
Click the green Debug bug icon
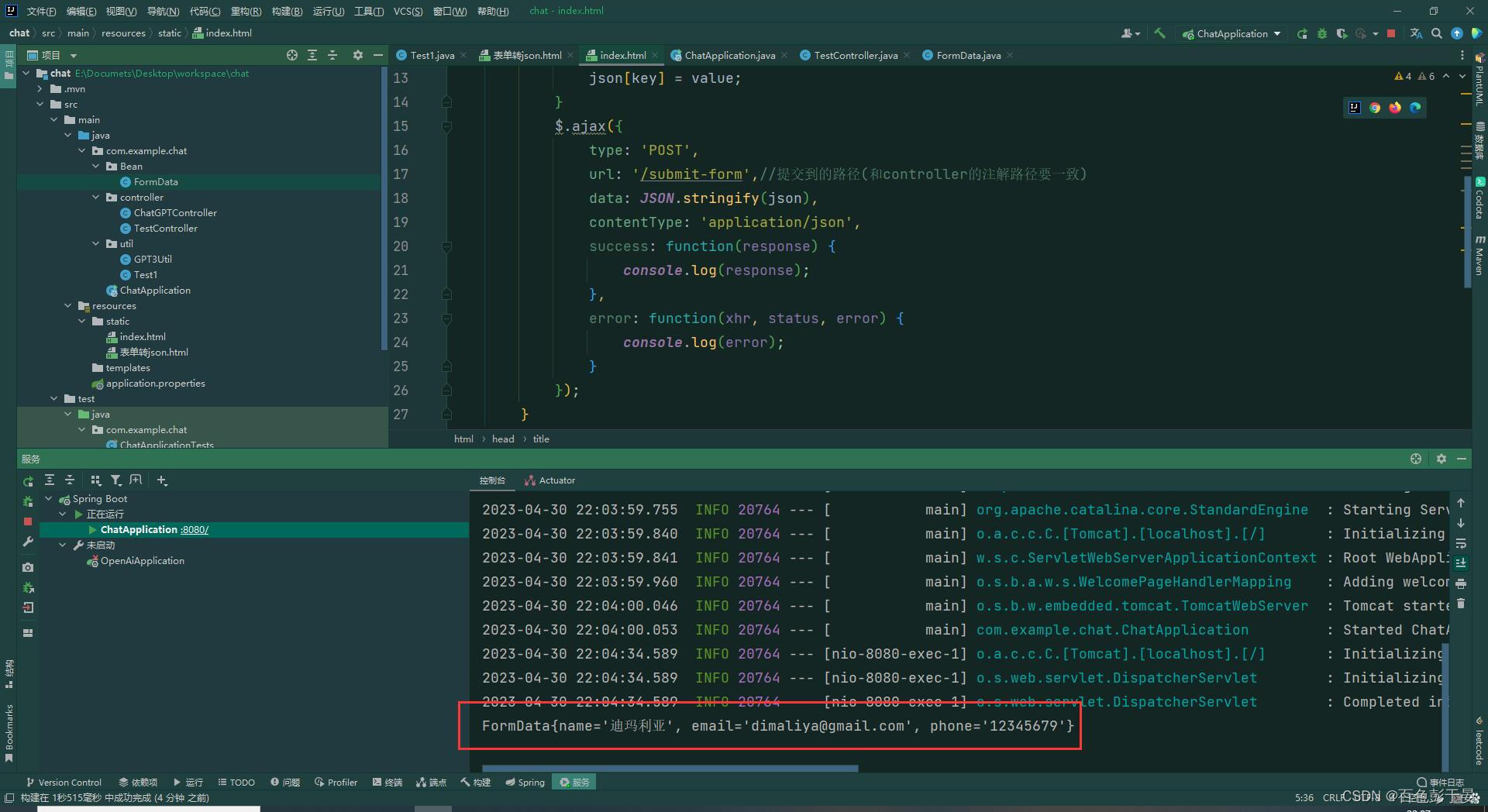tap(1322, 33)
